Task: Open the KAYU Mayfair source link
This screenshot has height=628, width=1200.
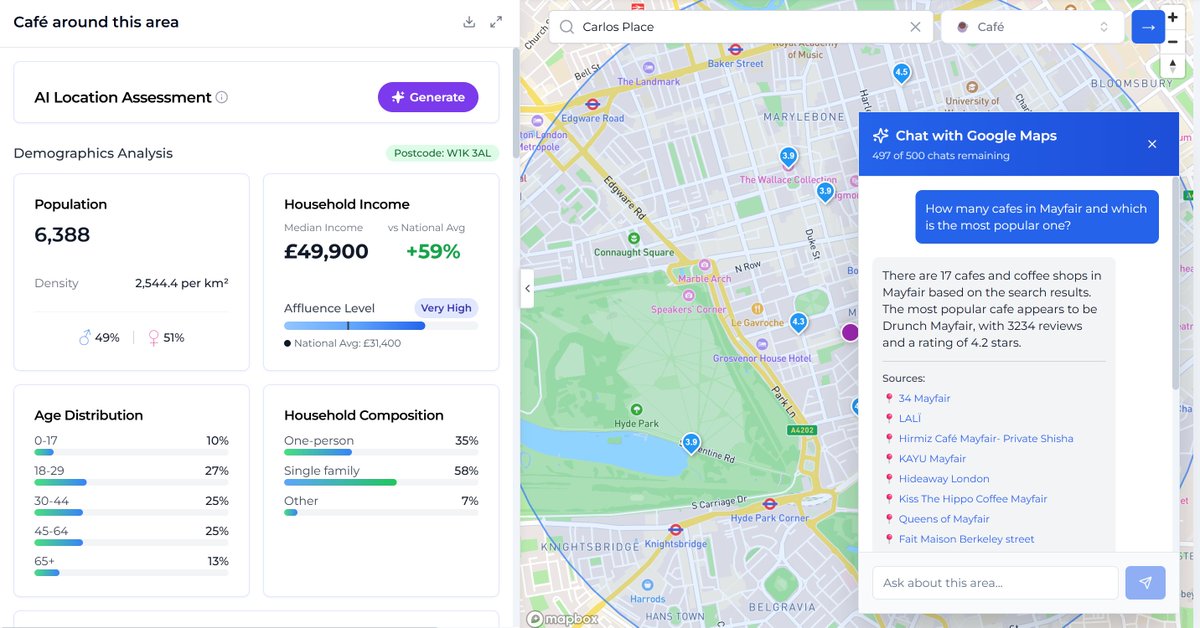Action: pyautogui.click(x=932, y=458)
